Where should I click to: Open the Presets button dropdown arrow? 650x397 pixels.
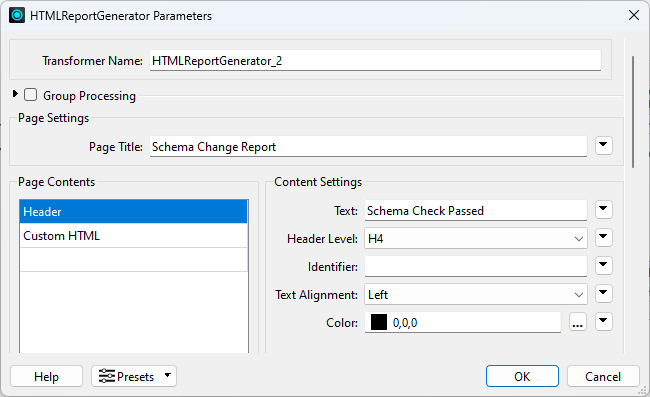[x=167, y=375]
